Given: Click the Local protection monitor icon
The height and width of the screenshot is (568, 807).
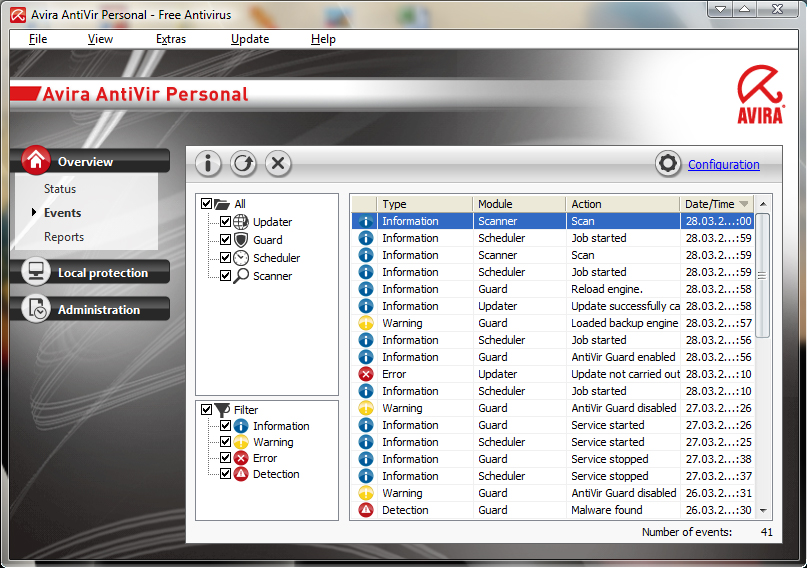Looking at the screenshot, I should pos(36,272).
